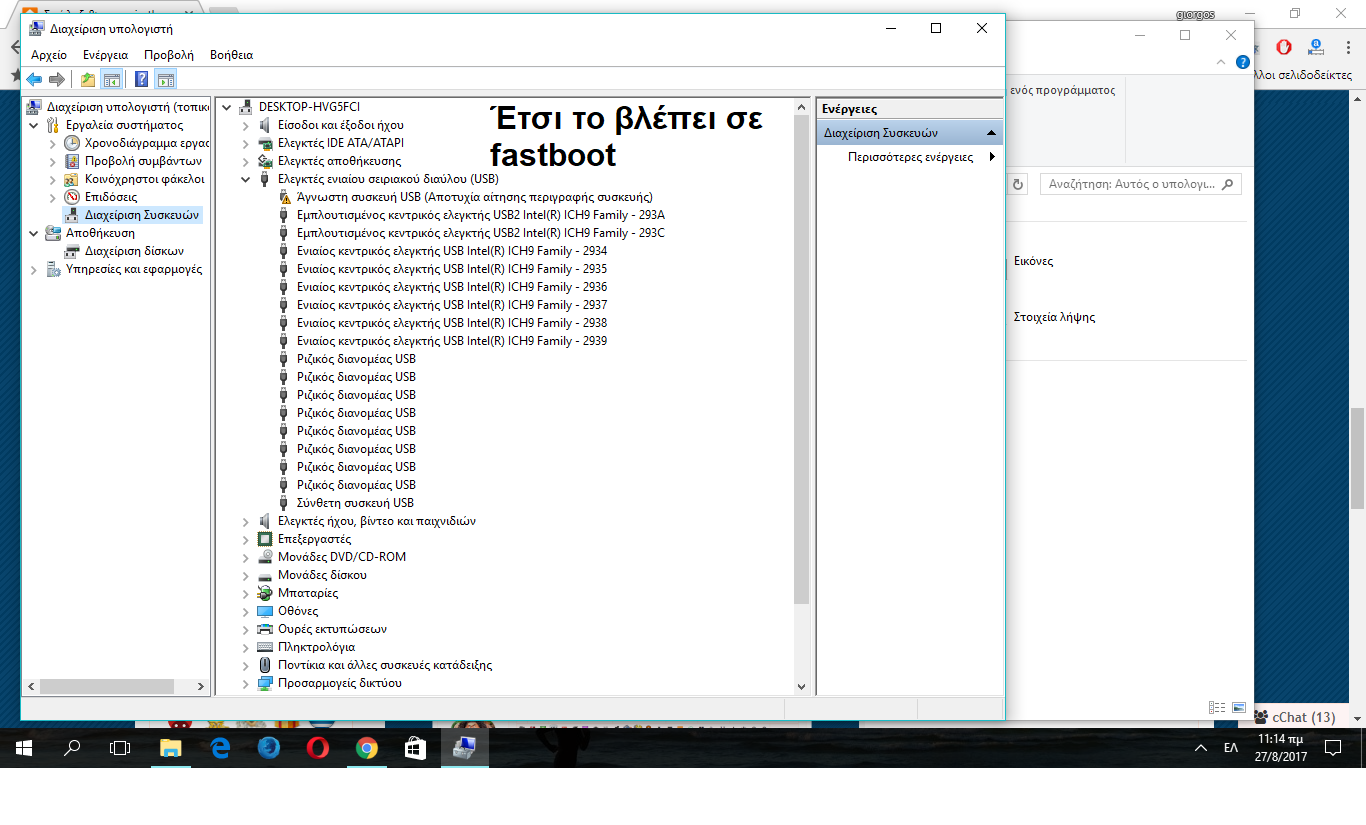Select Διαχείριση δίσκων in the left tree
Image resolution: width=1366 pixels, height=825 pixels.
pyautogui.click(x=134, y=251)
